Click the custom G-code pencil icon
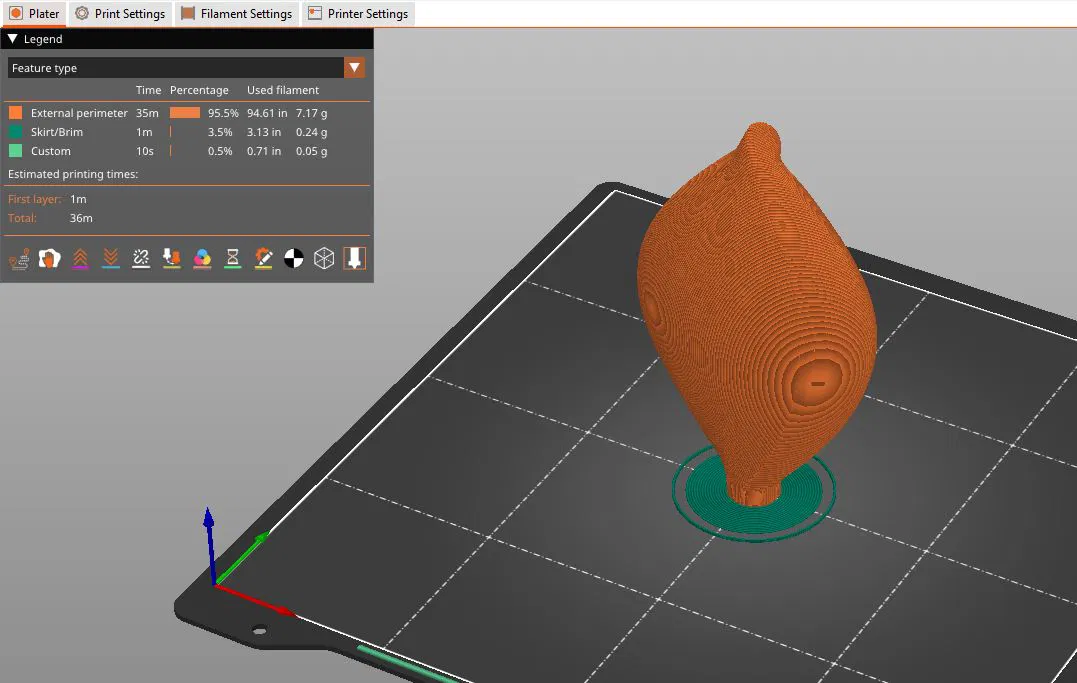 [263, 258]
